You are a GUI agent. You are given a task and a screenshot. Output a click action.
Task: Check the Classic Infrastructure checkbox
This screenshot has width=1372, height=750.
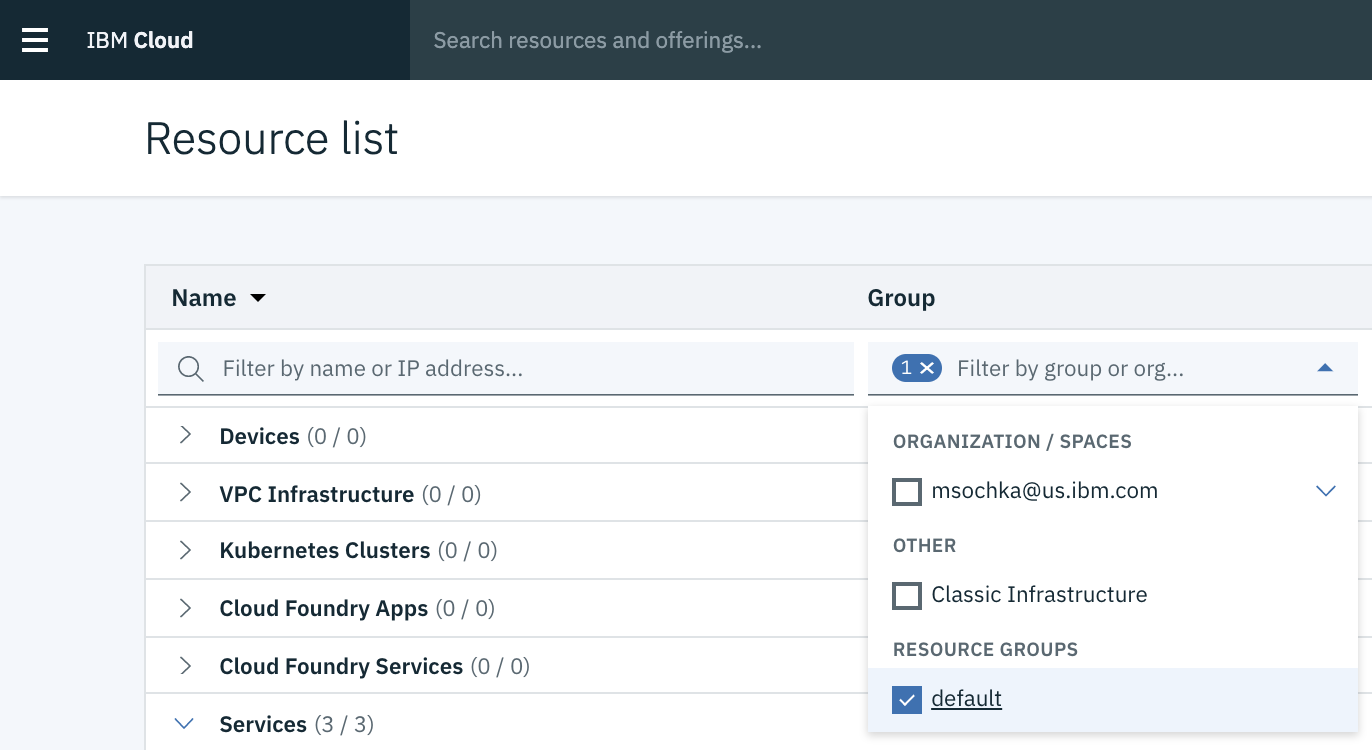coord(907,596)
